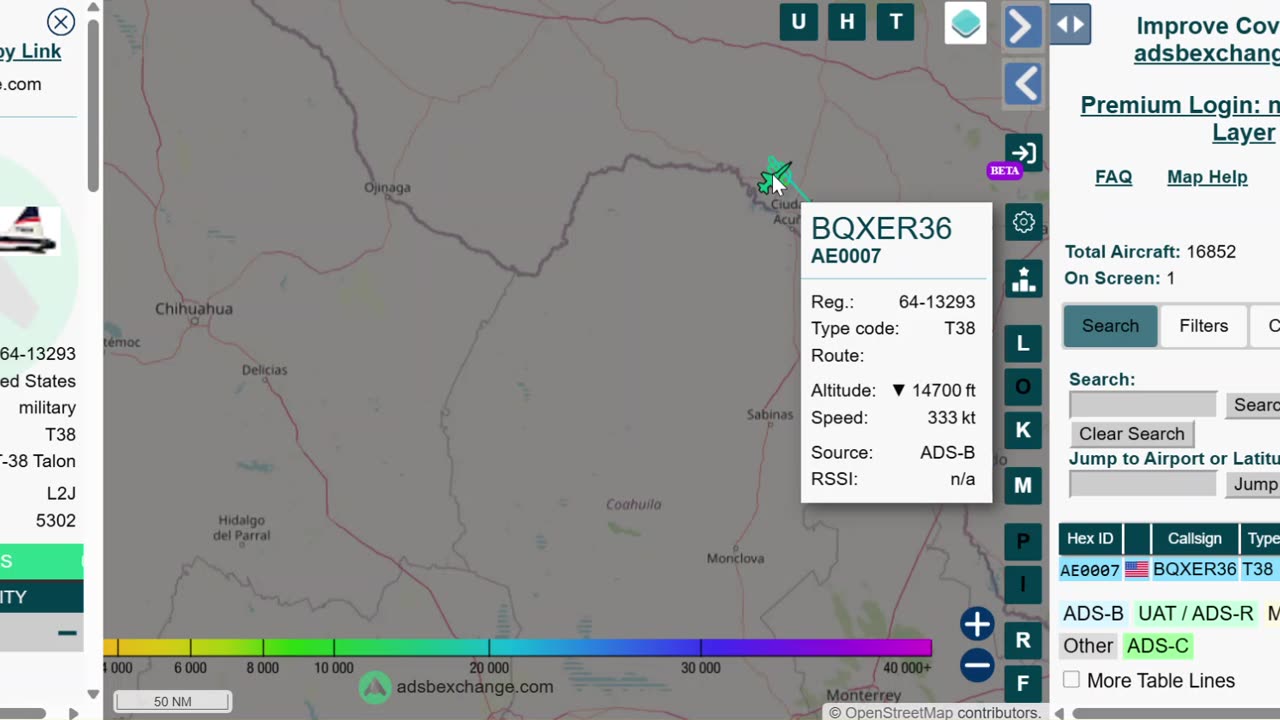This screenshot has width=1280, height=720.
Task: Open the Map Help link
Action: (x=1207, y=177)
